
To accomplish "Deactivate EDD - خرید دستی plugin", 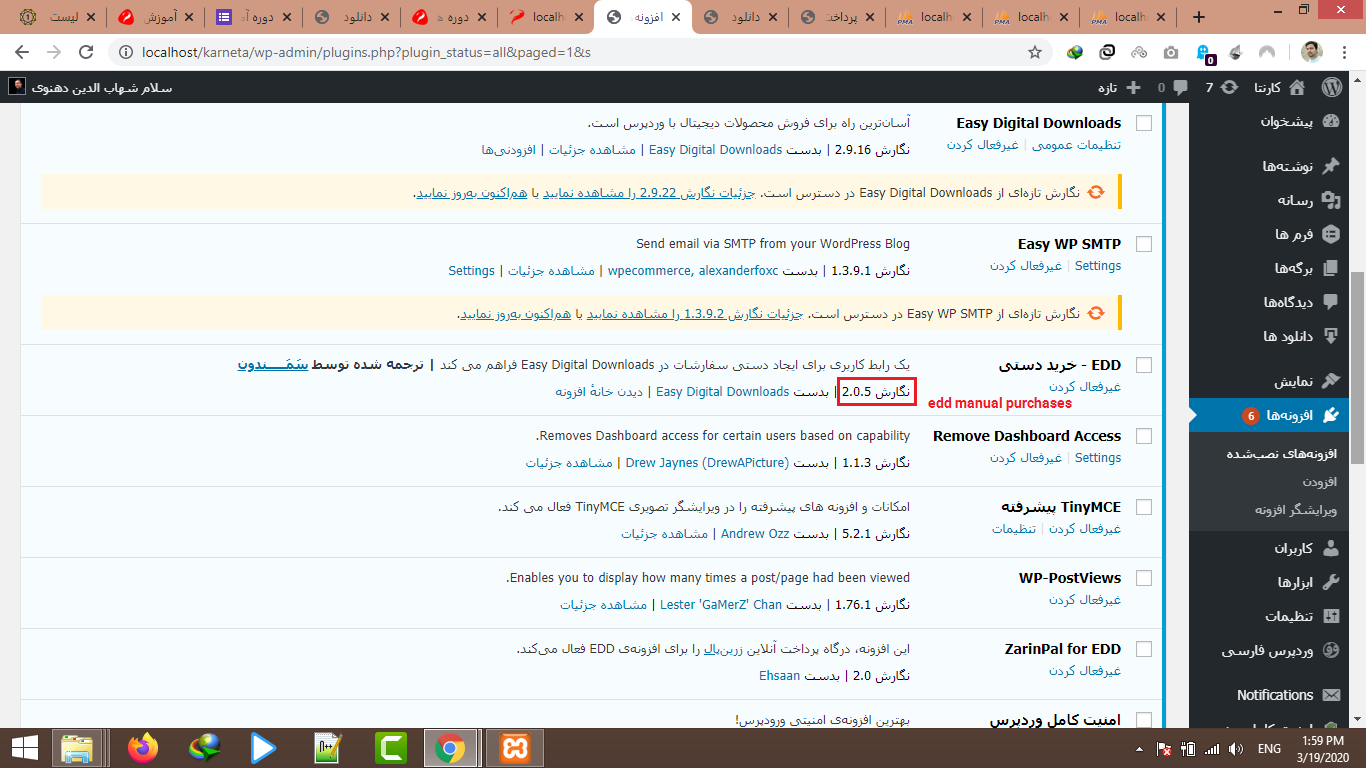I will 1085,387.
